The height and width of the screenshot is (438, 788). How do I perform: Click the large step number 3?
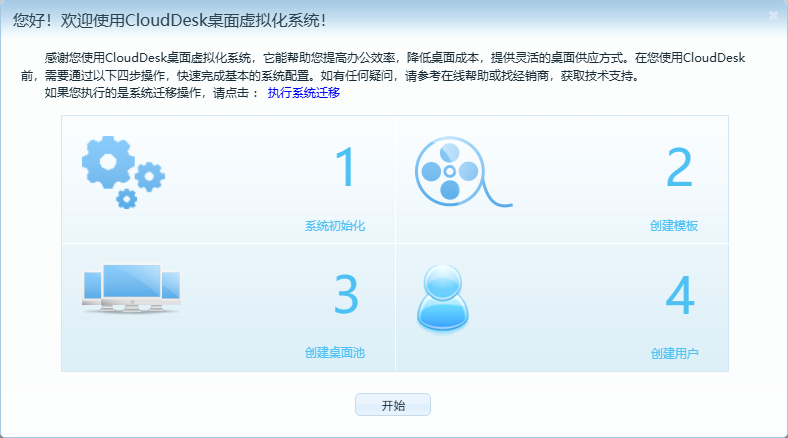[346, 294]
